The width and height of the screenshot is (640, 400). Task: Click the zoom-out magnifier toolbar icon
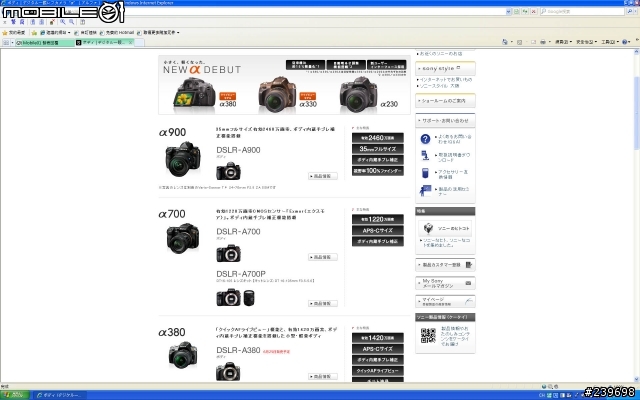click(71, 22)
